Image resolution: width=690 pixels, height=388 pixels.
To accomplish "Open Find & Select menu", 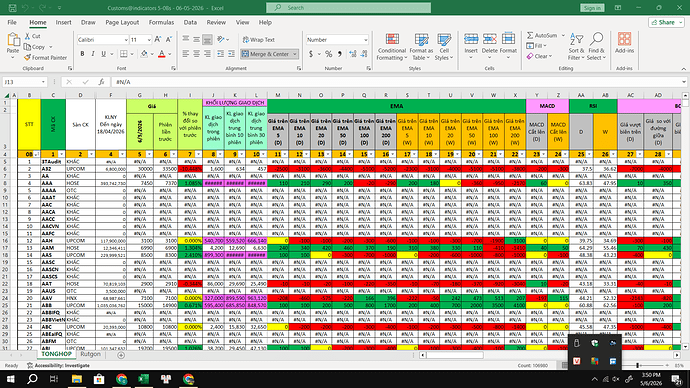I will pos(596,47).
